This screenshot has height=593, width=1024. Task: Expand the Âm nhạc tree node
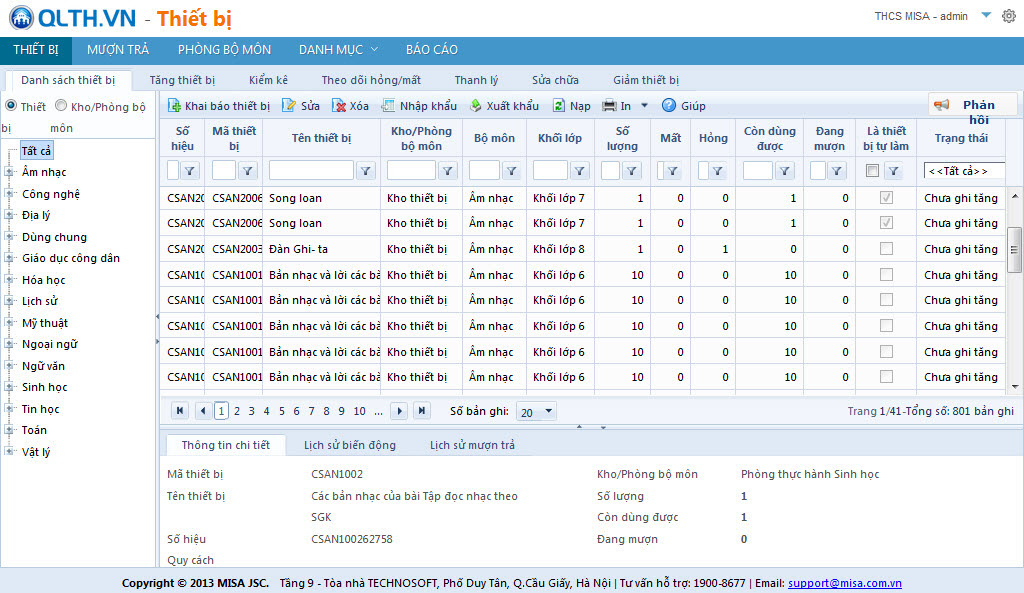(10, 172)
